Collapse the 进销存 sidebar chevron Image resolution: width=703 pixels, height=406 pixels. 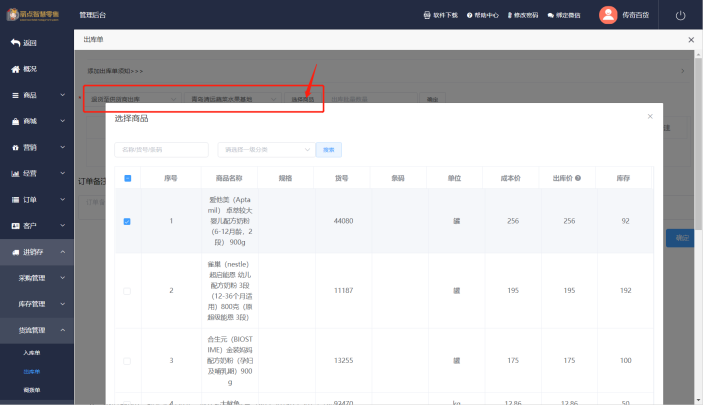(x=63, y=252)
